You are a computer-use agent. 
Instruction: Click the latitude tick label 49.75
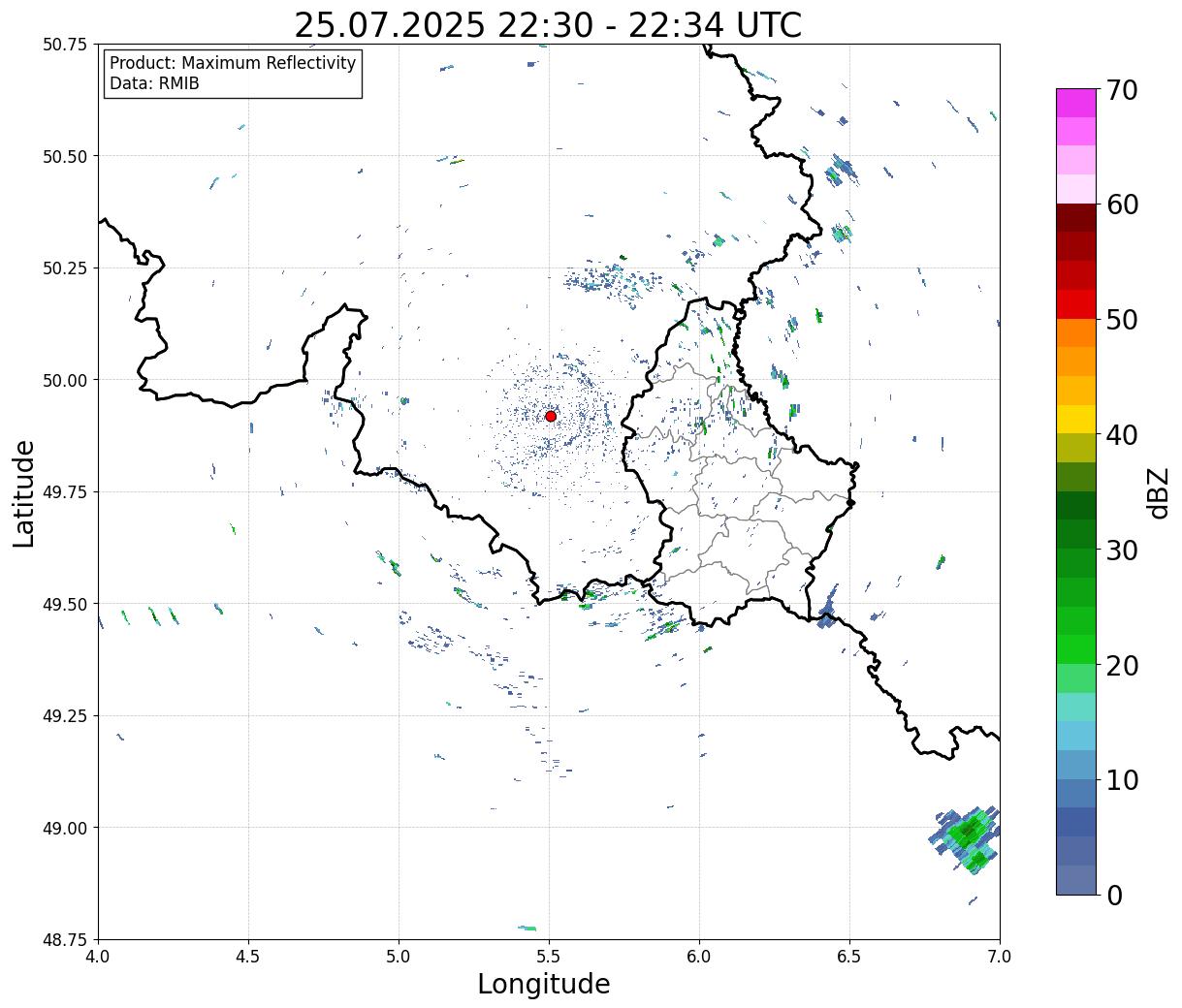coord(64,492)
